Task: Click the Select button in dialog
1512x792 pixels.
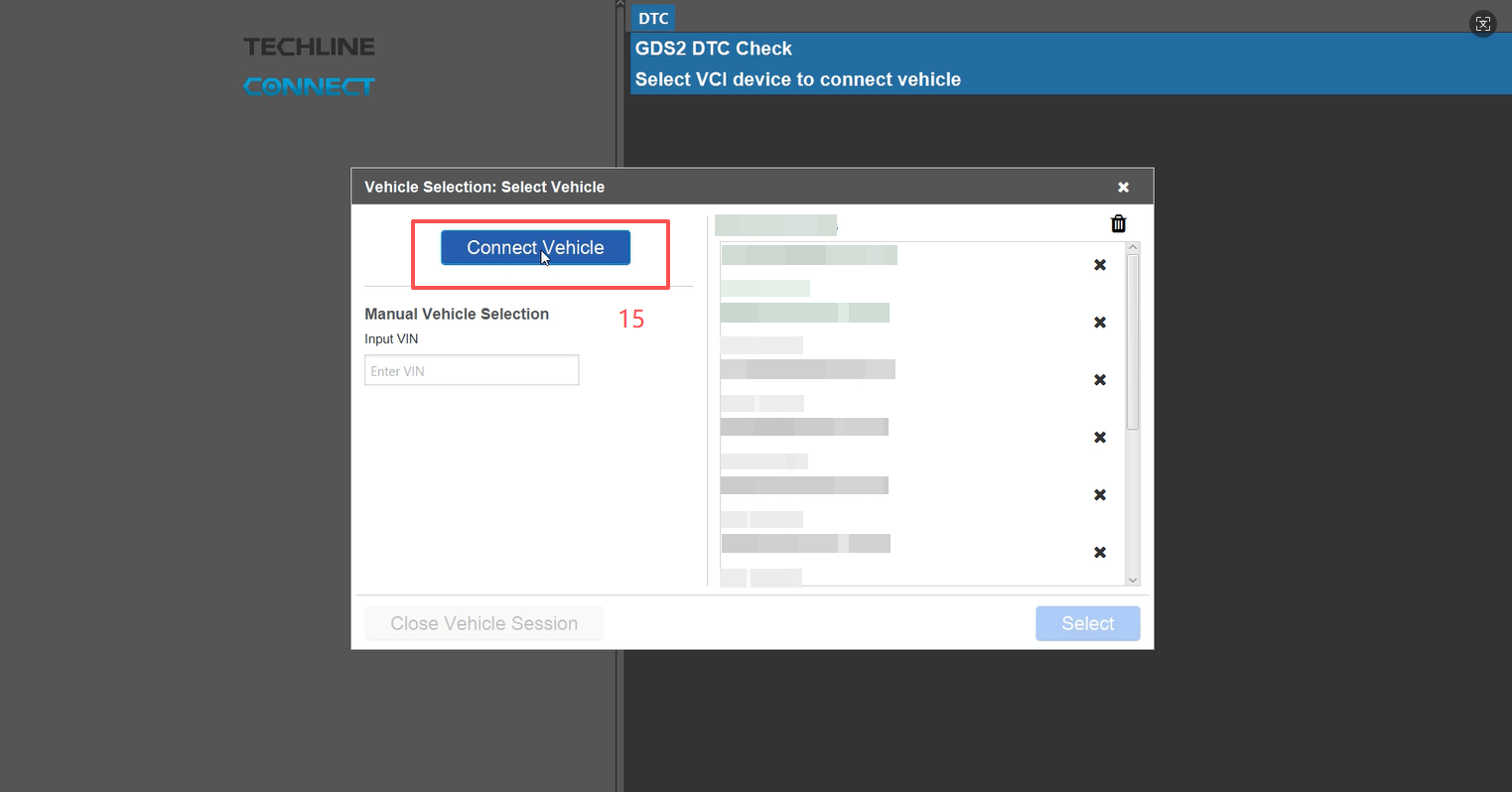Action: 1087,623
